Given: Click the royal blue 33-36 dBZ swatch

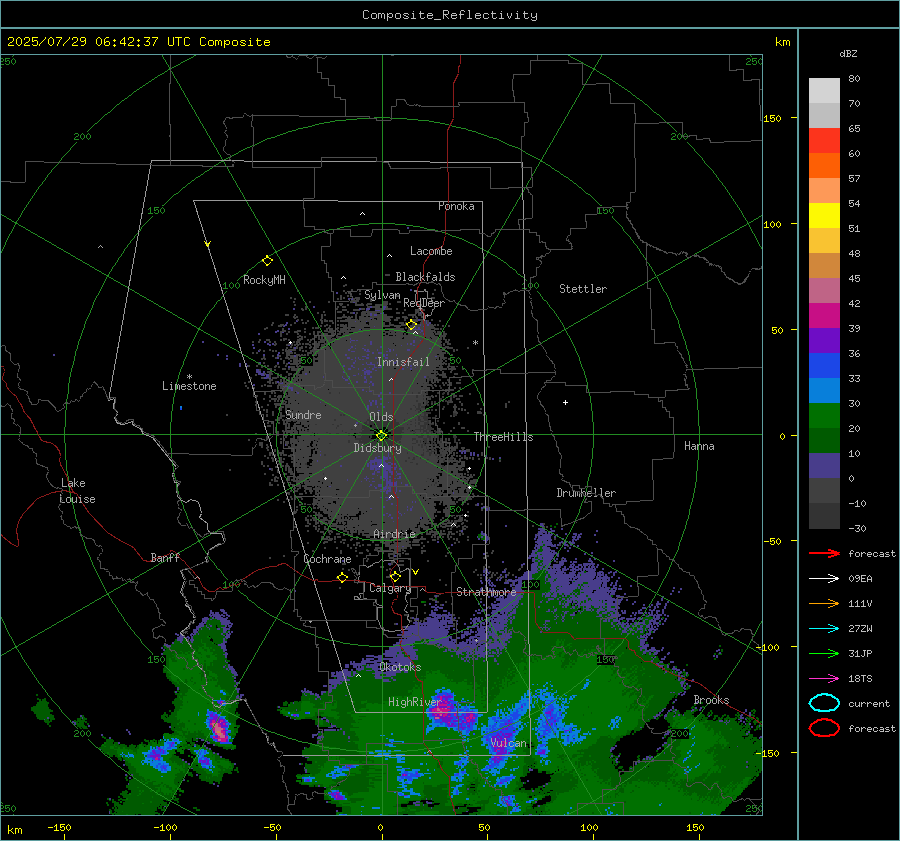Looking at the screenshot, I should pyautogui.click(x=824, y=366).
